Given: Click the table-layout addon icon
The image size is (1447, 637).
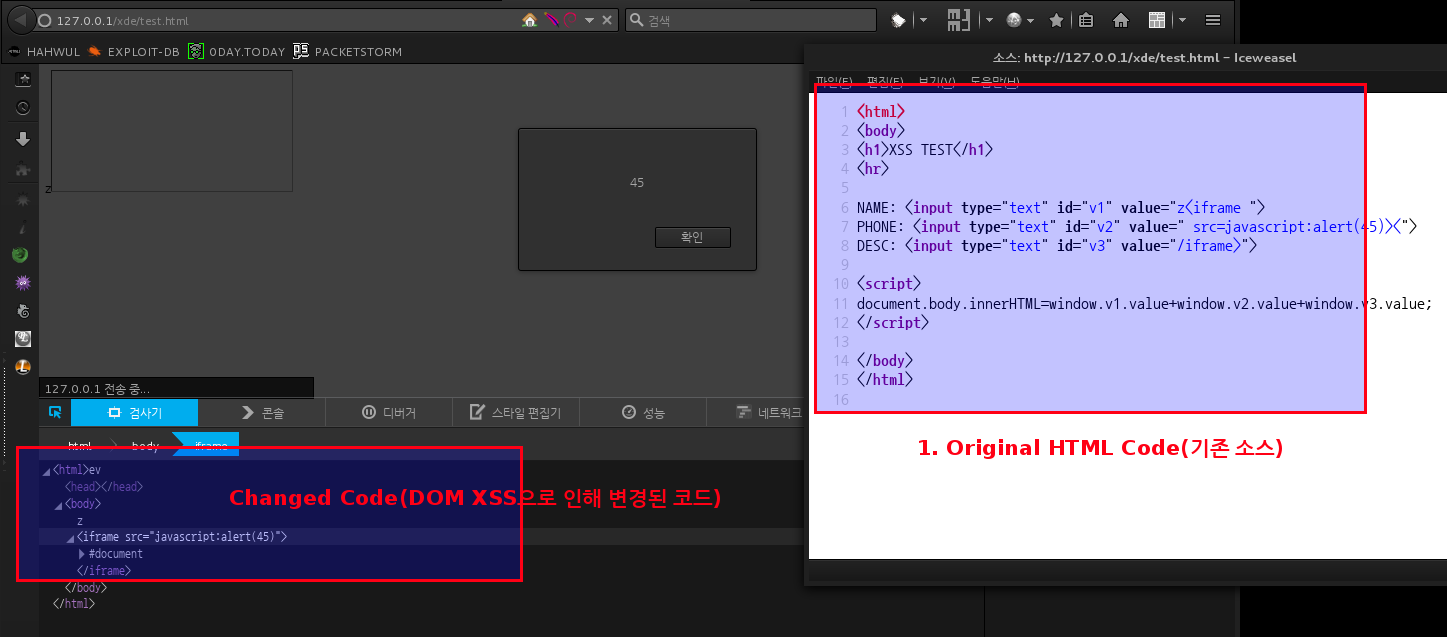Looking at the screenshot, I should click(x=1157, y=20).
